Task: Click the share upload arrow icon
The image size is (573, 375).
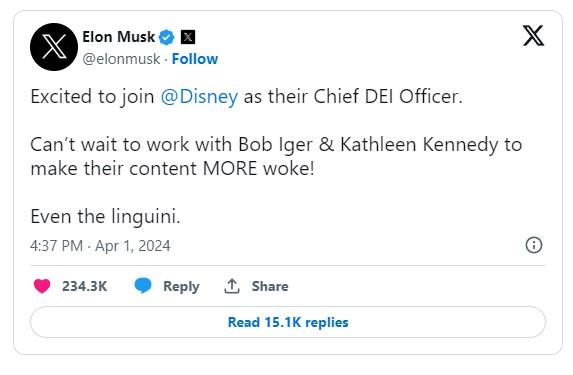Action: coord(232,286)
